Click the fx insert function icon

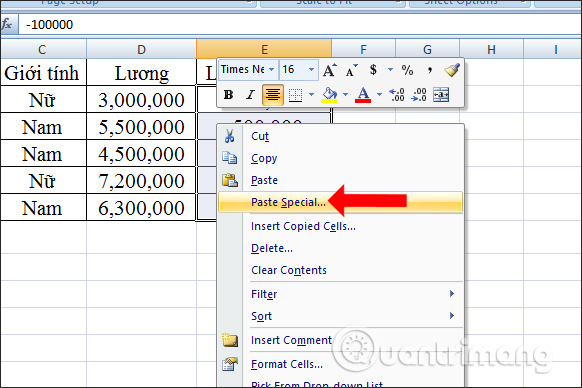click(x=7, y=25)
